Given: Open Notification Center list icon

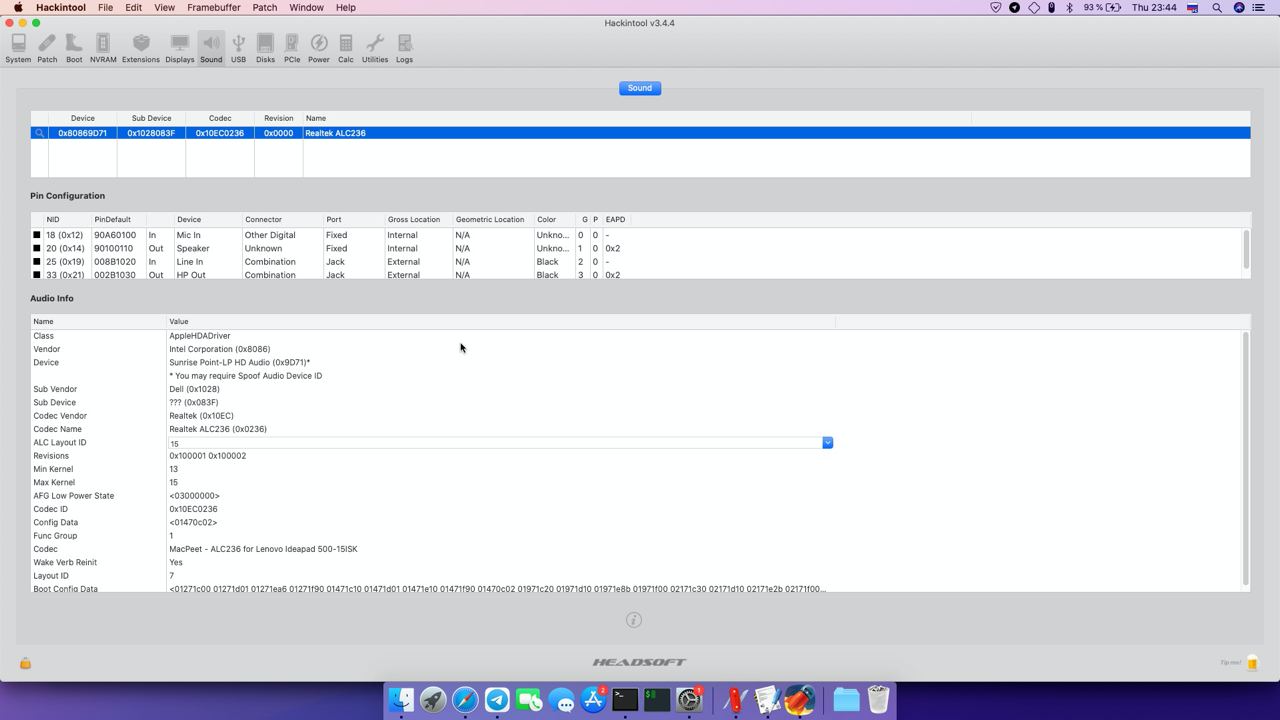Looking at the screenshot, I should 1259,7.
